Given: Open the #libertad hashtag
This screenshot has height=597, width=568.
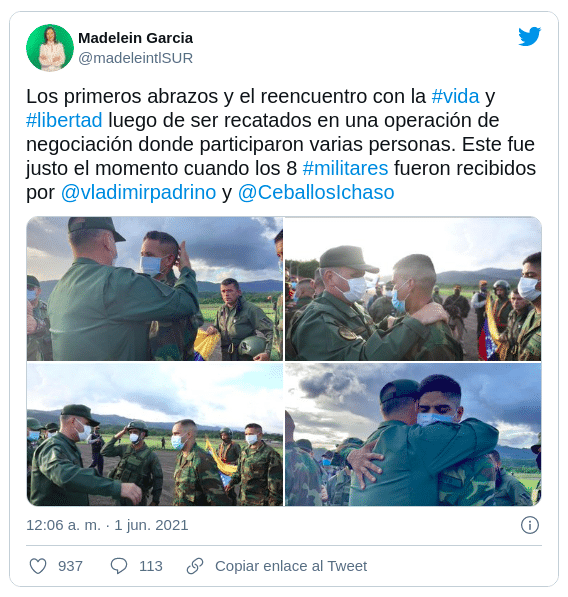Looking at the screenshot, I should [64, 120].
